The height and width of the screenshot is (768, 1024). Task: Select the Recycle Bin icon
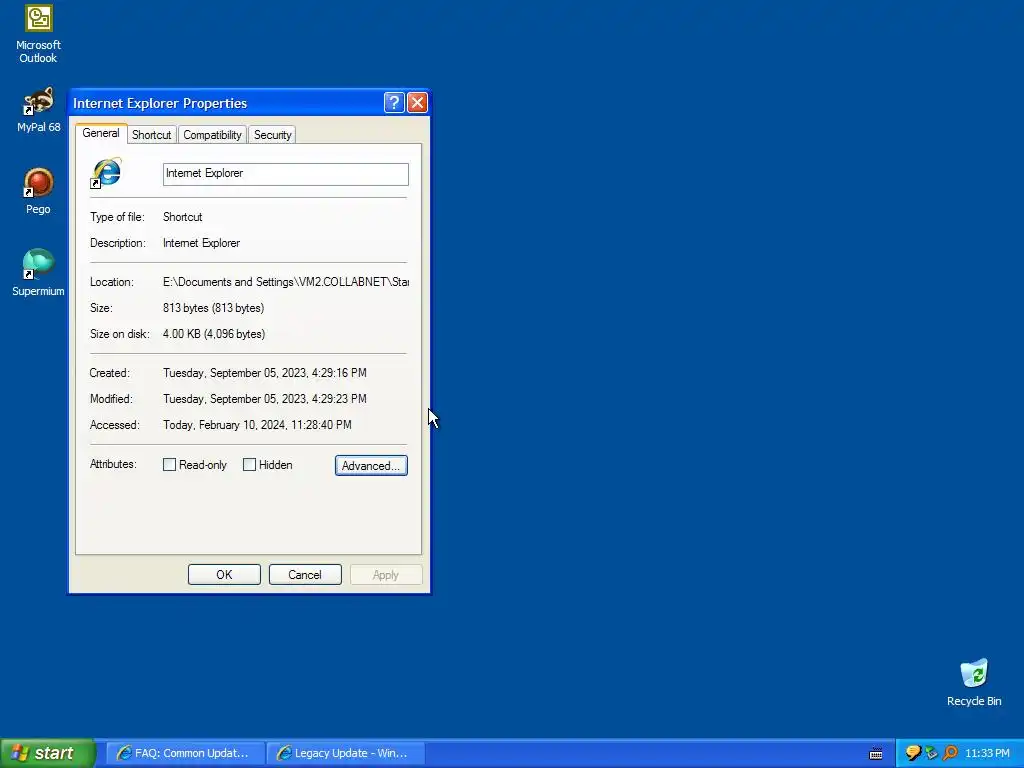[x=974, y=682]
